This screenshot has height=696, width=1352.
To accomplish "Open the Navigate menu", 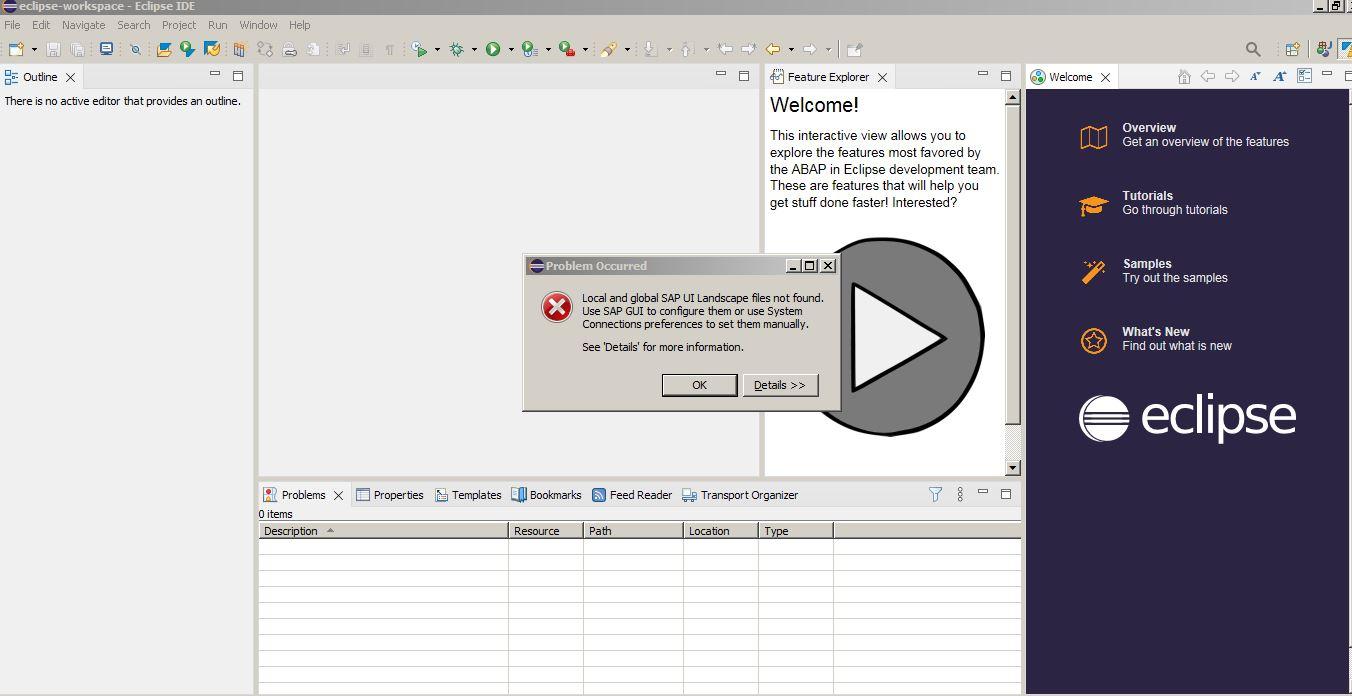I will point(83,25).
